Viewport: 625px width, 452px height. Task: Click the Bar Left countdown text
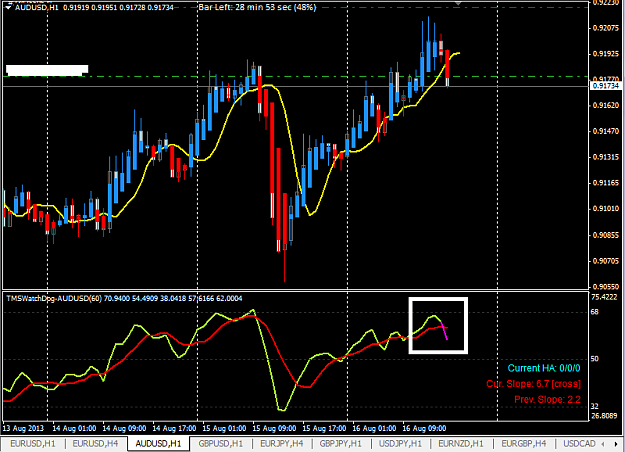pyautogui.click(x=257, y=7)
